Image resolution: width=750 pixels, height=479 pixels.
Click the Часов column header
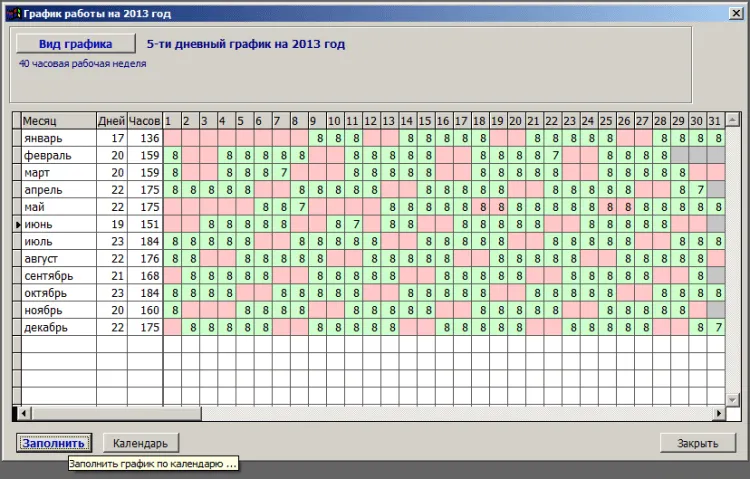(x=145, y=121)
